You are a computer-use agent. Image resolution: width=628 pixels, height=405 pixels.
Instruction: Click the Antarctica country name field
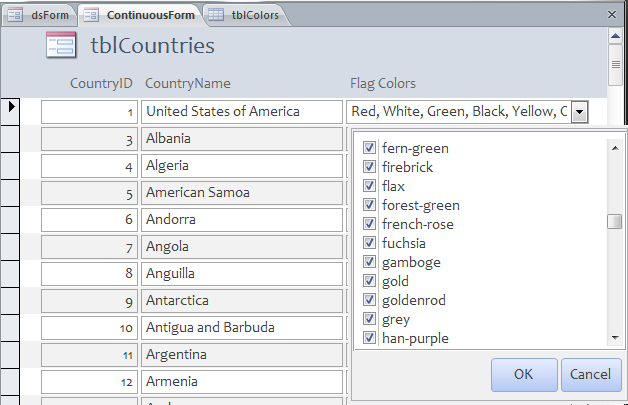coord(242,301)
